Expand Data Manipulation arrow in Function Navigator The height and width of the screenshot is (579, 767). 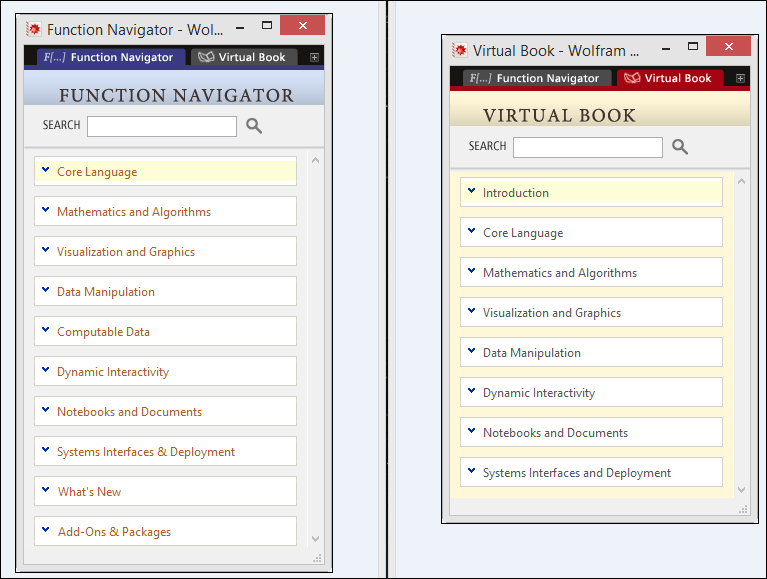click(45, 290)
